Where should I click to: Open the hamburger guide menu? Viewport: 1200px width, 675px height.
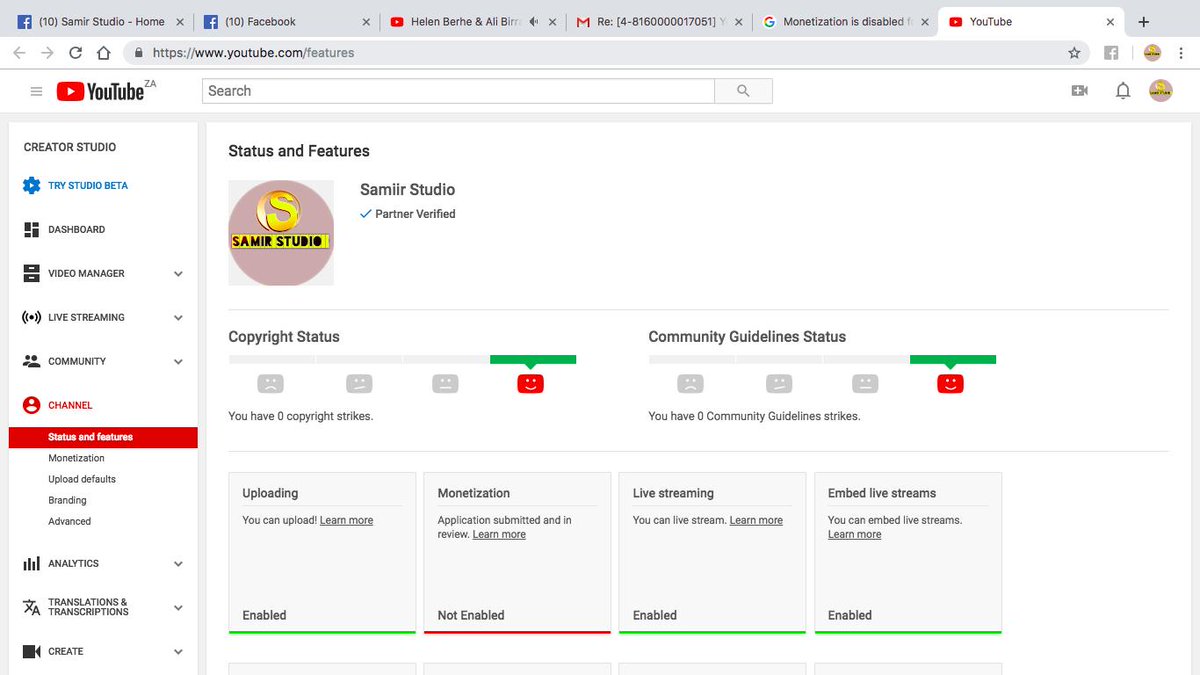[36, 91]
